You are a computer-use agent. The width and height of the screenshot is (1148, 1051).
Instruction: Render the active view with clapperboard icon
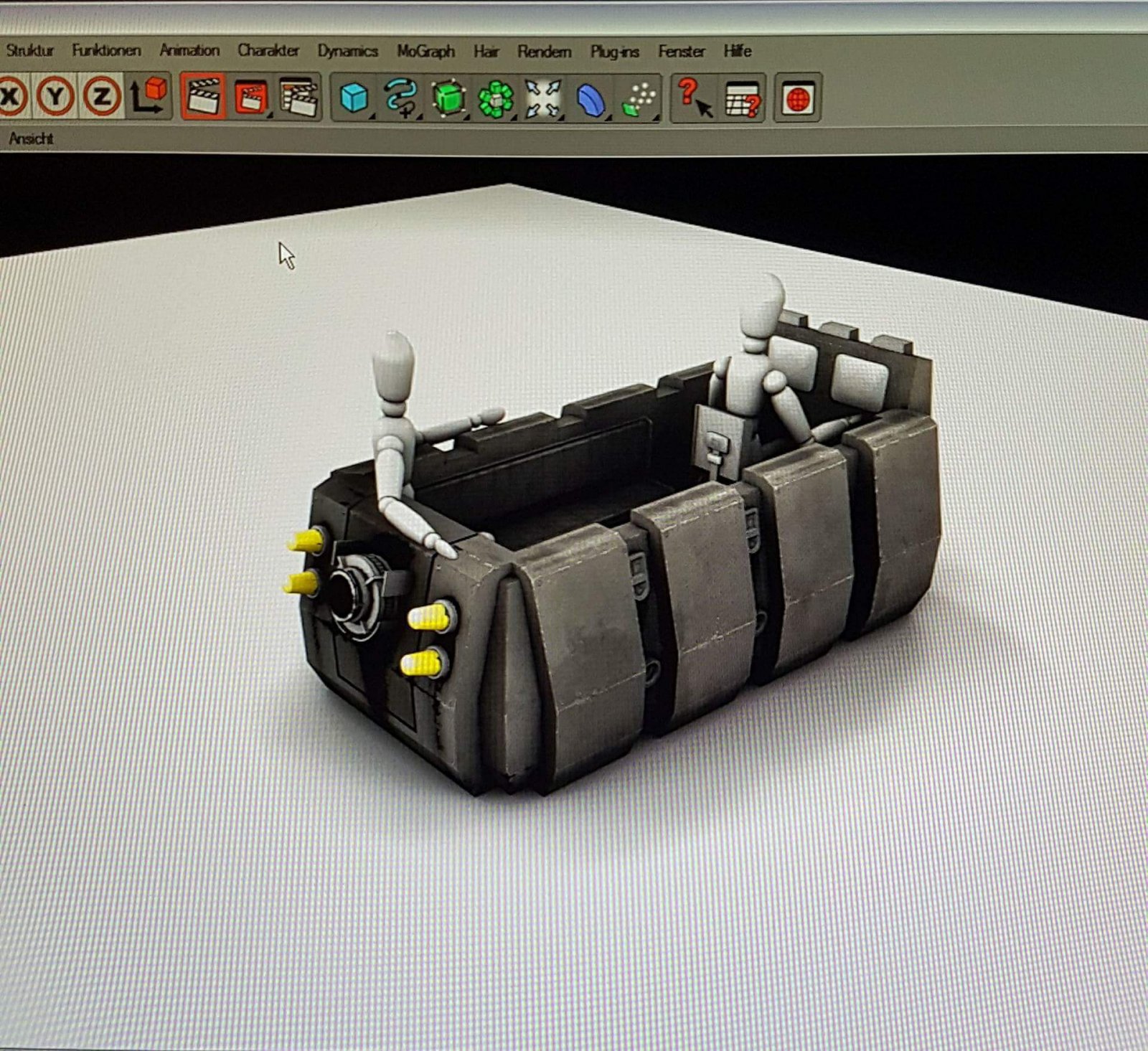pyautogui.click(x=203, y=96)
